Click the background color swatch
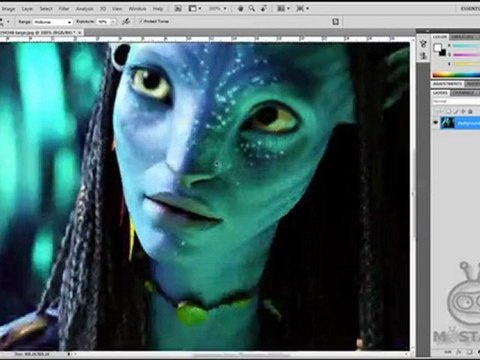Viewport: 480px width, 360px height. click(442, 52)
